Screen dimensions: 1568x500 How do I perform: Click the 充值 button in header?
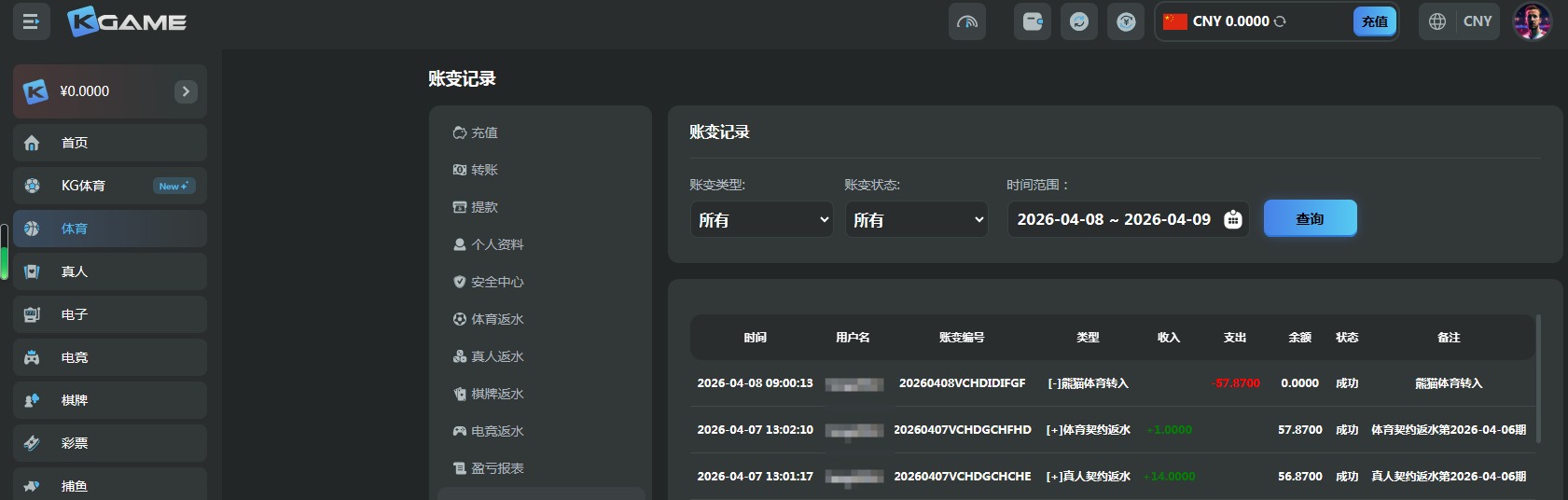1374,21
